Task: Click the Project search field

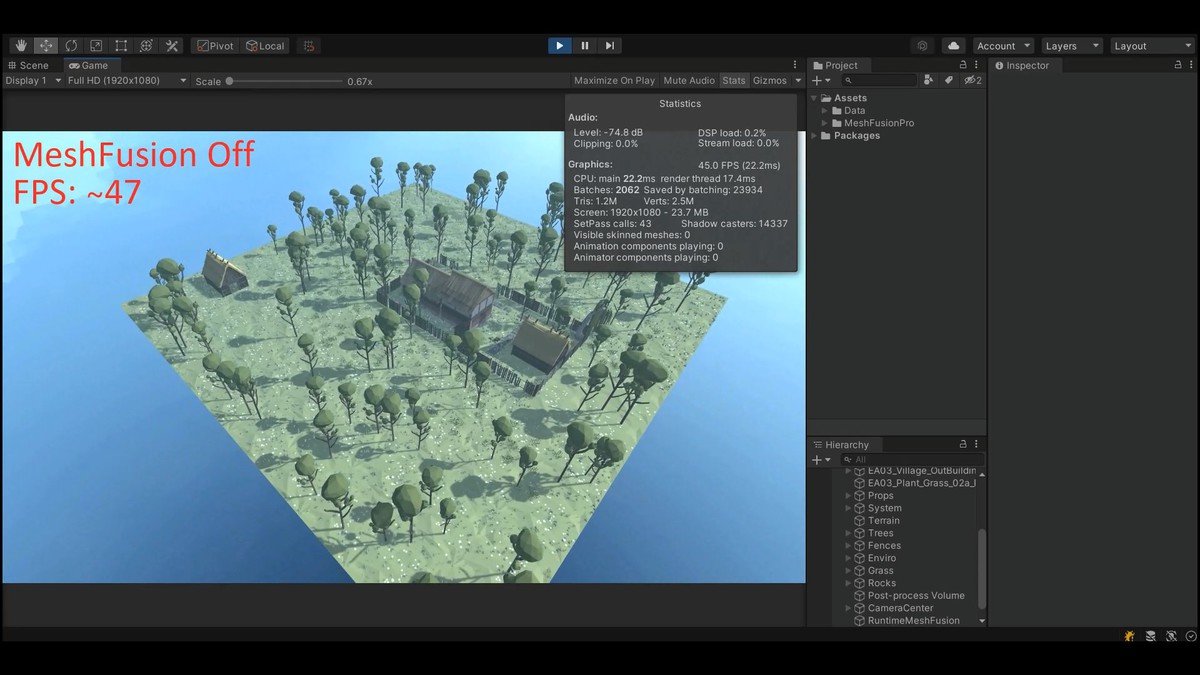Action: [879, 80]
